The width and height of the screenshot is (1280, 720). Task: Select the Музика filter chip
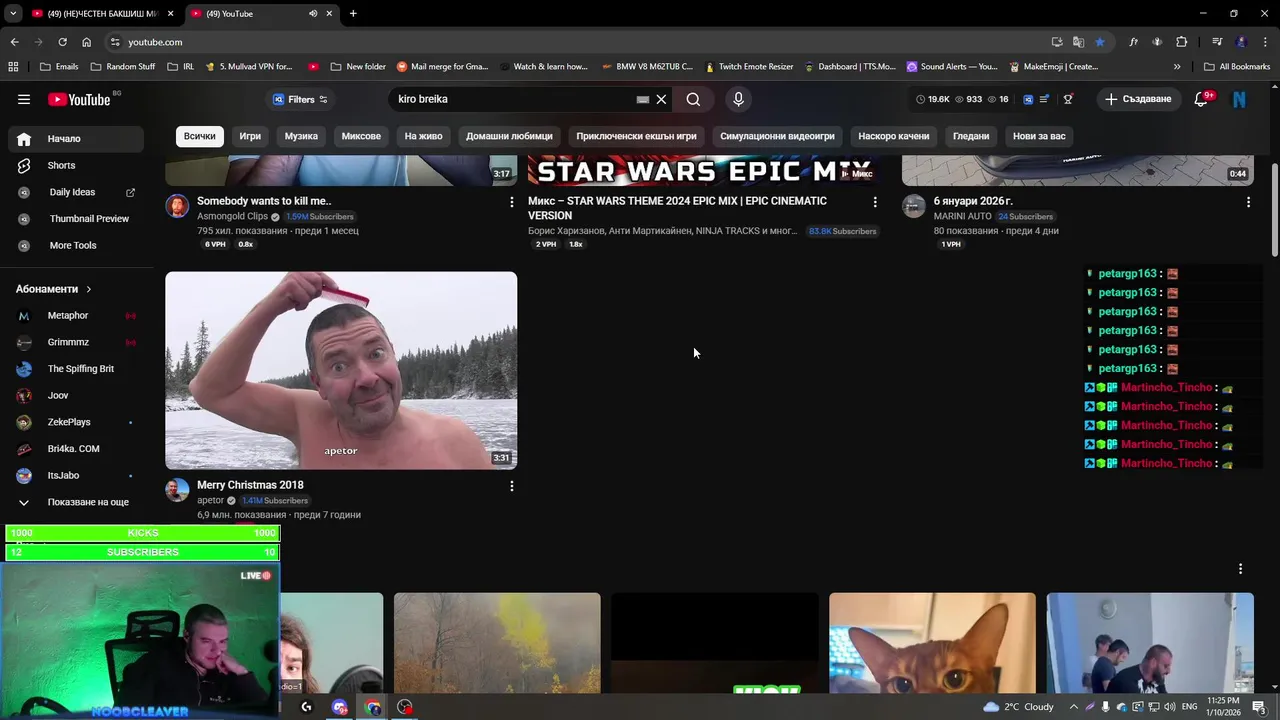pos(301,136)
